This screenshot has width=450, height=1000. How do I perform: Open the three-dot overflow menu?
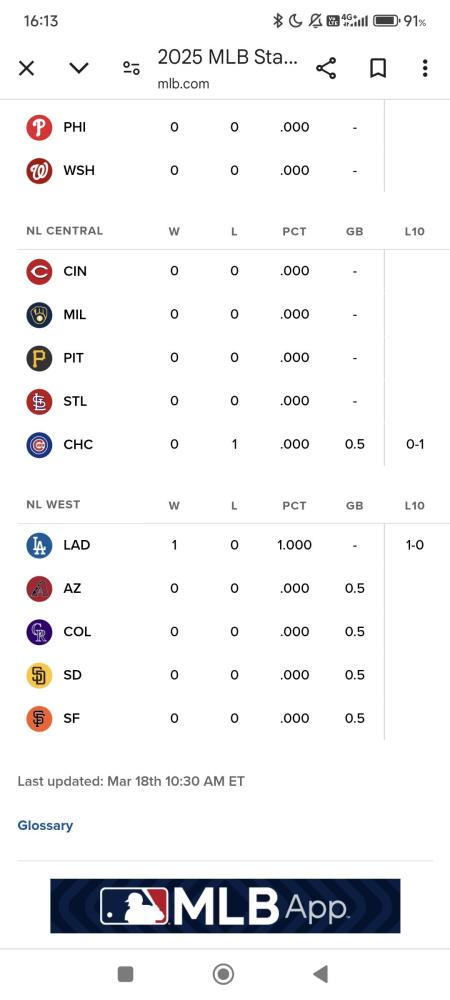425,68
